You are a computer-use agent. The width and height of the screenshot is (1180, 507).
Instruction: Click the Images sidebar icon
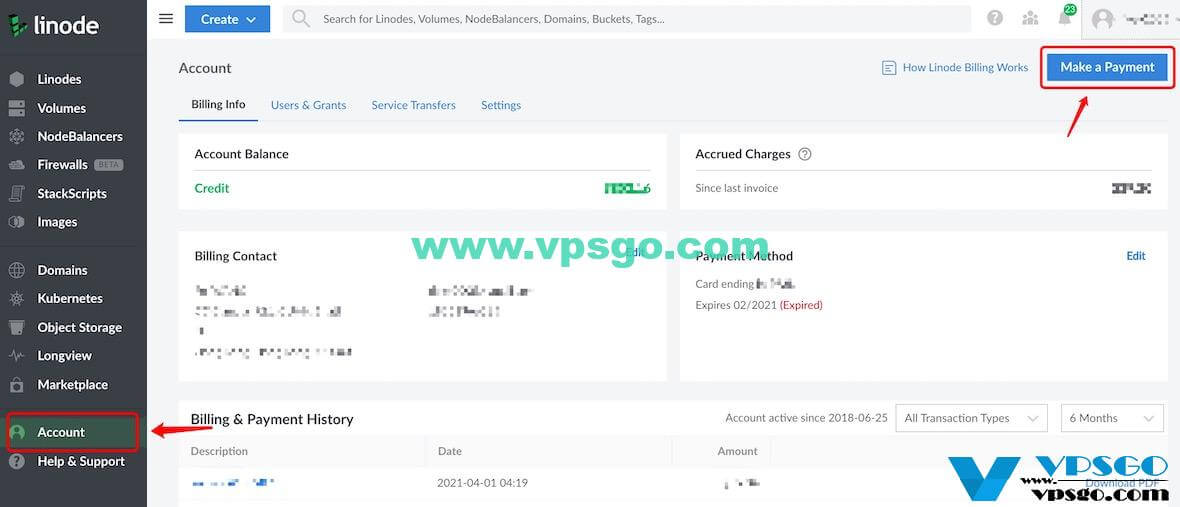point(17,222)
